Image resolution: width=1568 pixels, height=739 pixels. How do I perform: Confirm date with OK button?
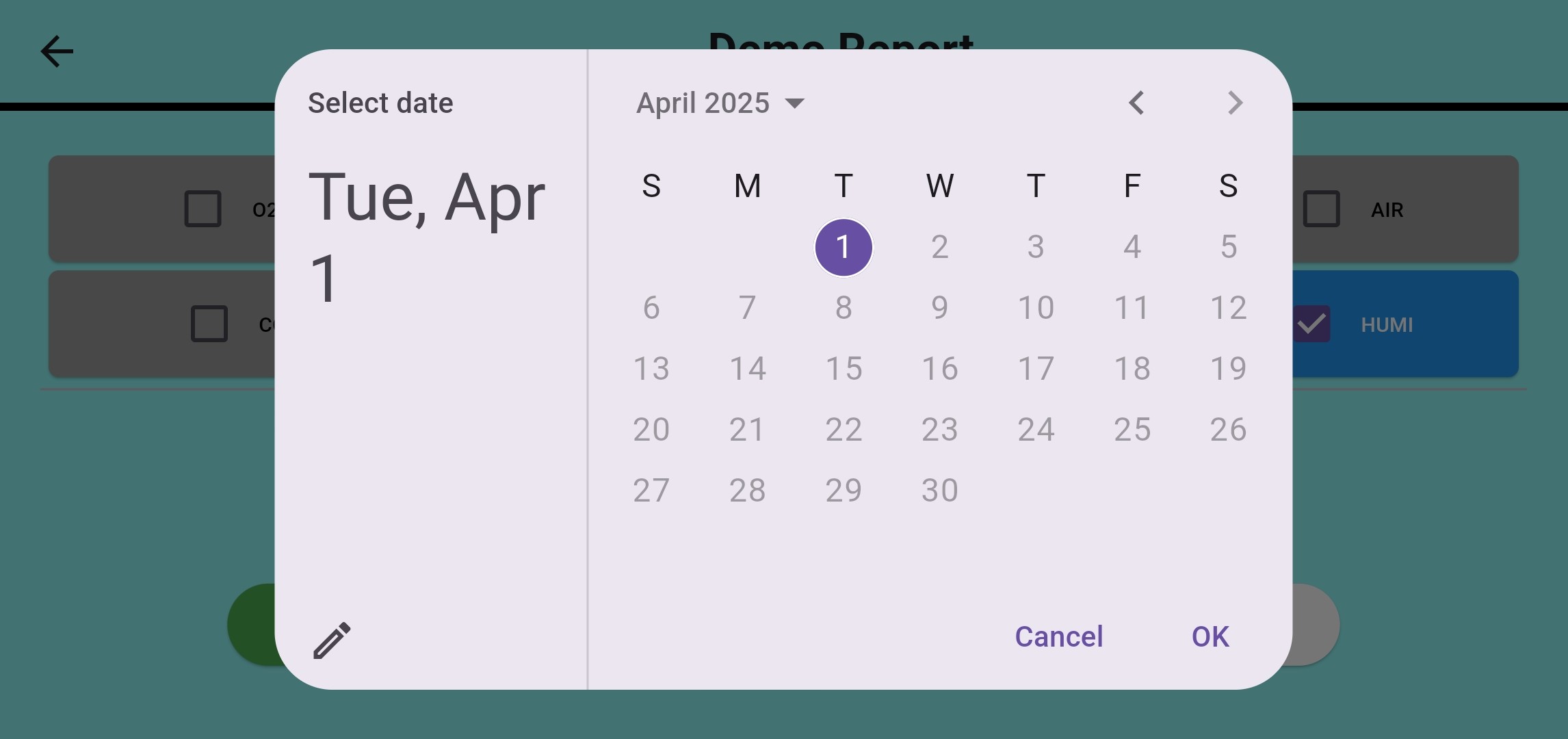[x=1210, y=637]
